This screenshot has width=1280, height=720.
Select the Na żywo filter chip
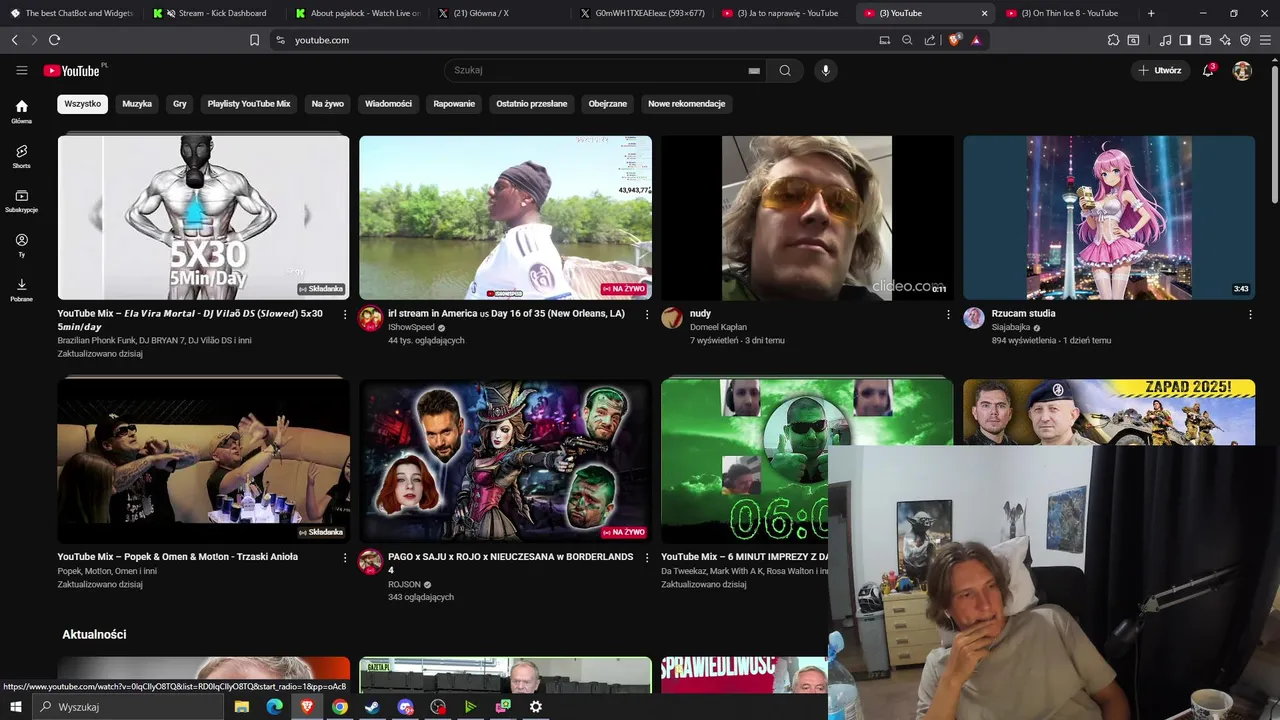[x=327, y=104]
